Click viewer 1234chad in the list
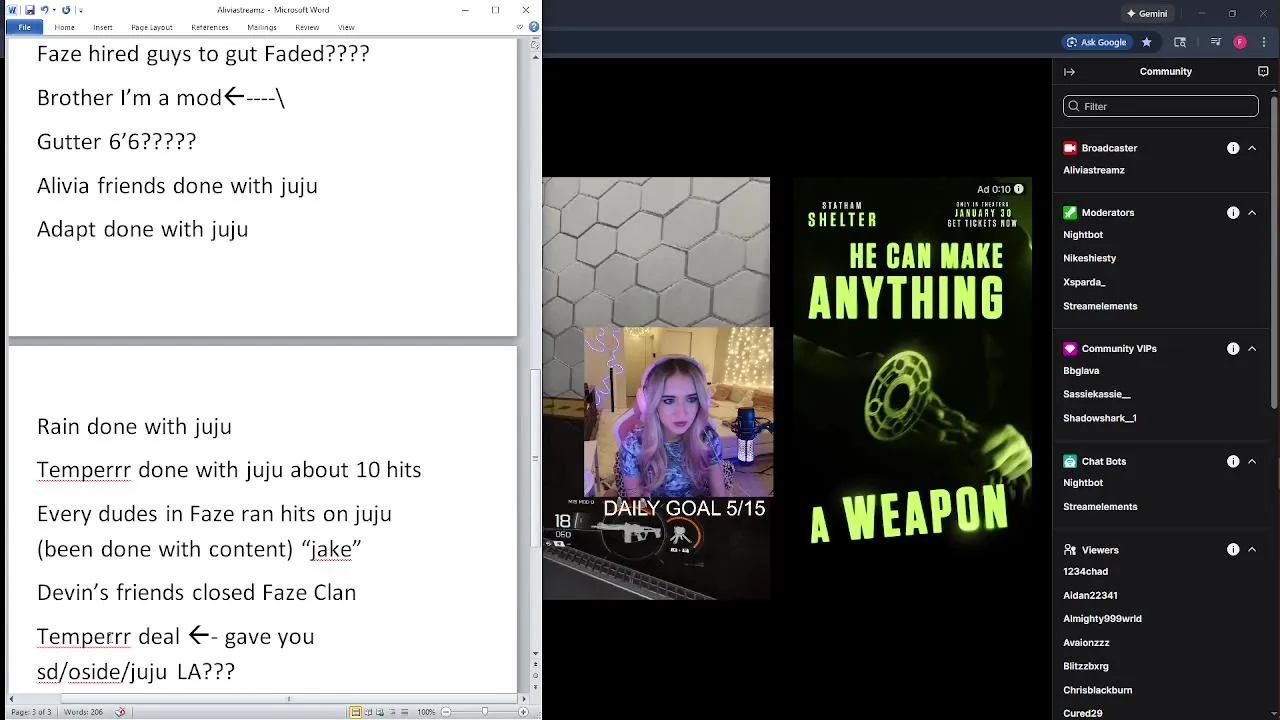Viewport: 1280px width, 720px height. coord(1085,572)
